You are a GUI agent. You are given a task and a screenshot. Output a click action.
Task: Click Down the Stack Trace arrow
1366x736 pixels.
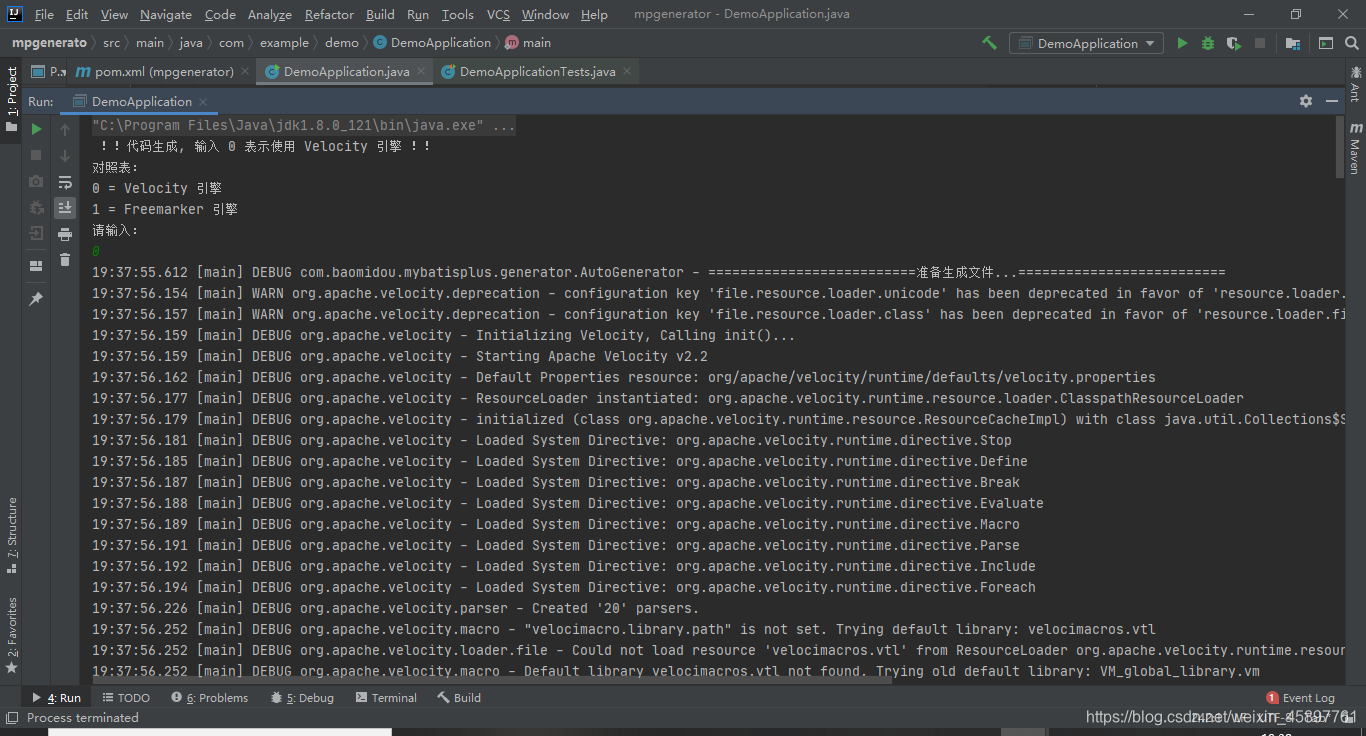click(65, 156)
